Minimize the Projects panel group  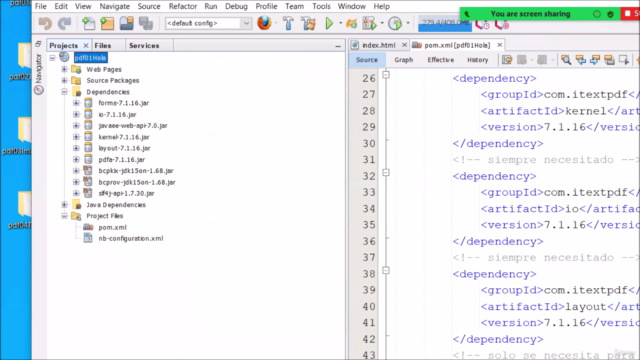click(338, 46)
